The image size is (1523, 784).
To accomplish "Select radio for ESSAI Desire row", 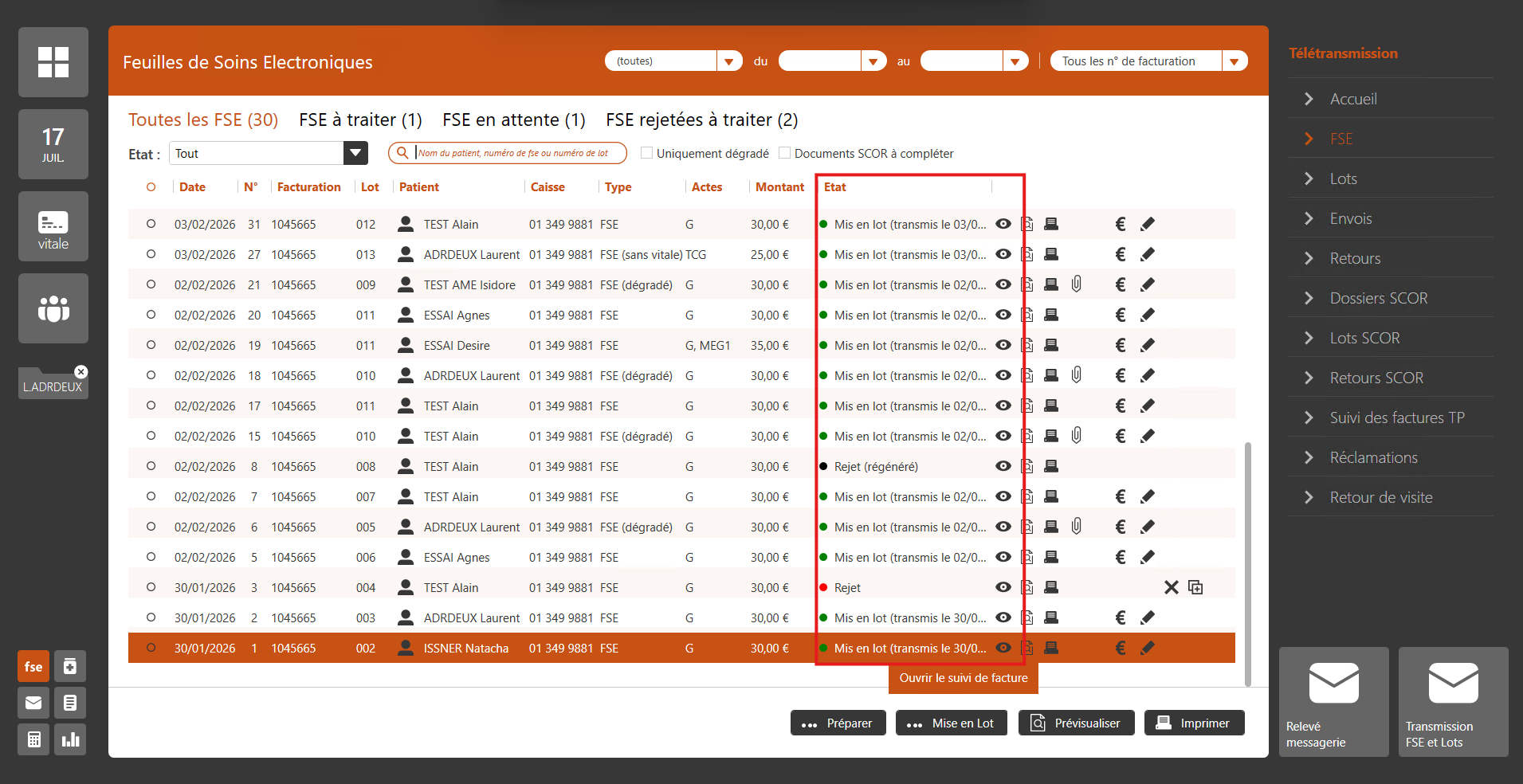I will [151, 345].
